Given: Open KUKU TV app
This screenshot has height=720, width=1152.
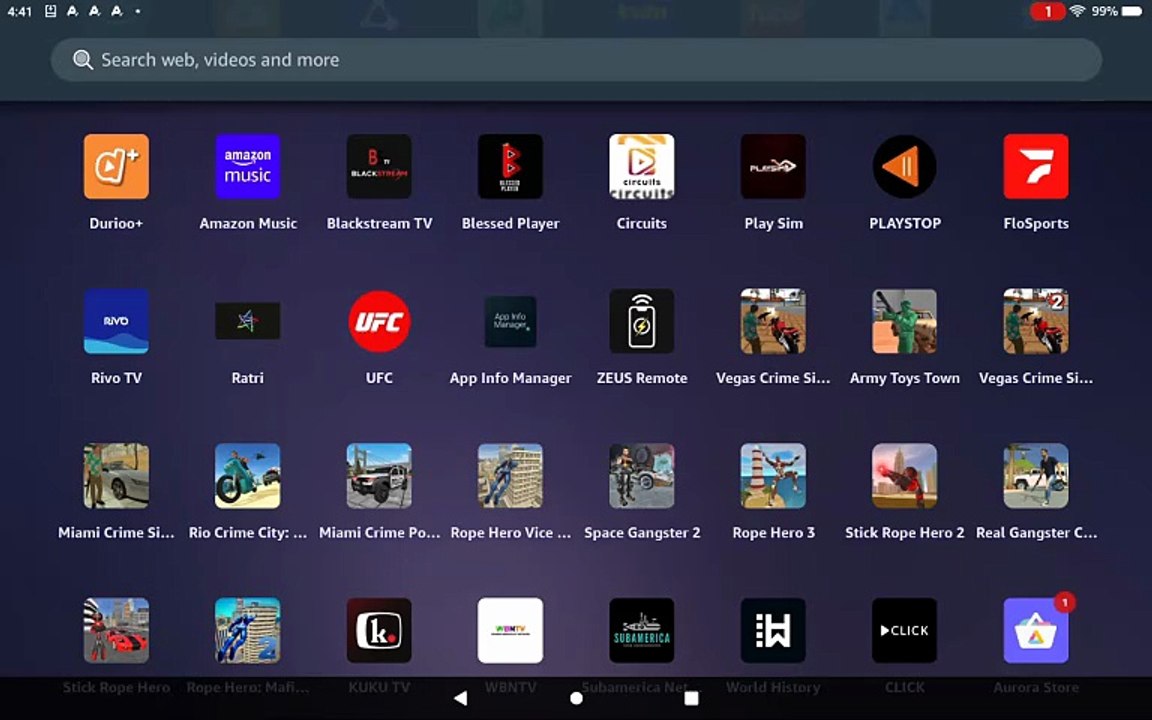Looking at the screenshot, I should coord(379,630).
